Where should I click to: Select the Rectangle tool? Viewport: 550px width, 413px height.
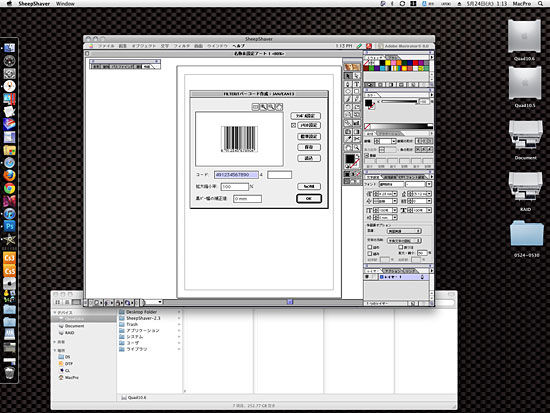pyautogui.click(x=356, y=92)
